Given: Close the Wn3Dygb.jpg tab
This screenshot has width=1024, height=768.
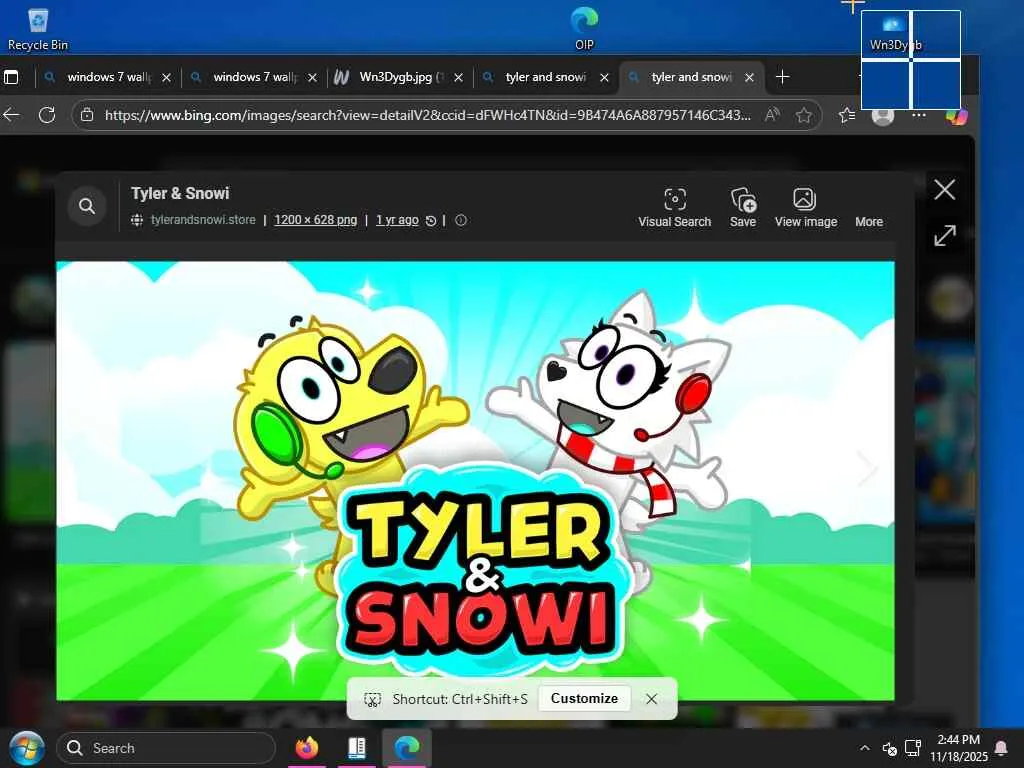Looking at the screenshot, I should pyautogui.click(x=458, y=78).
